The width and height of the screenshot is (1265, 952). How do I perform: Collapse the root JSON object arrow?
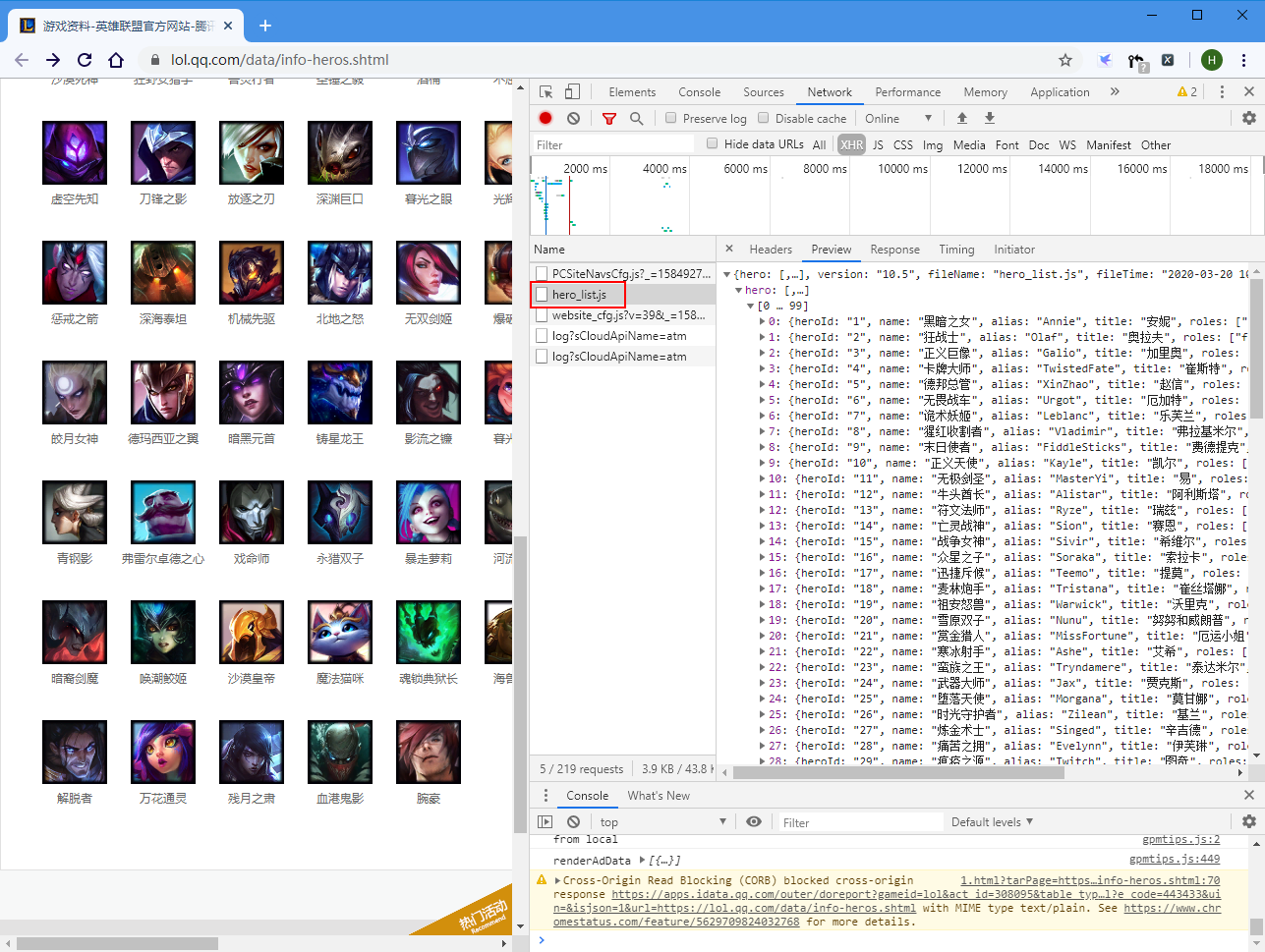pos(727,275)
